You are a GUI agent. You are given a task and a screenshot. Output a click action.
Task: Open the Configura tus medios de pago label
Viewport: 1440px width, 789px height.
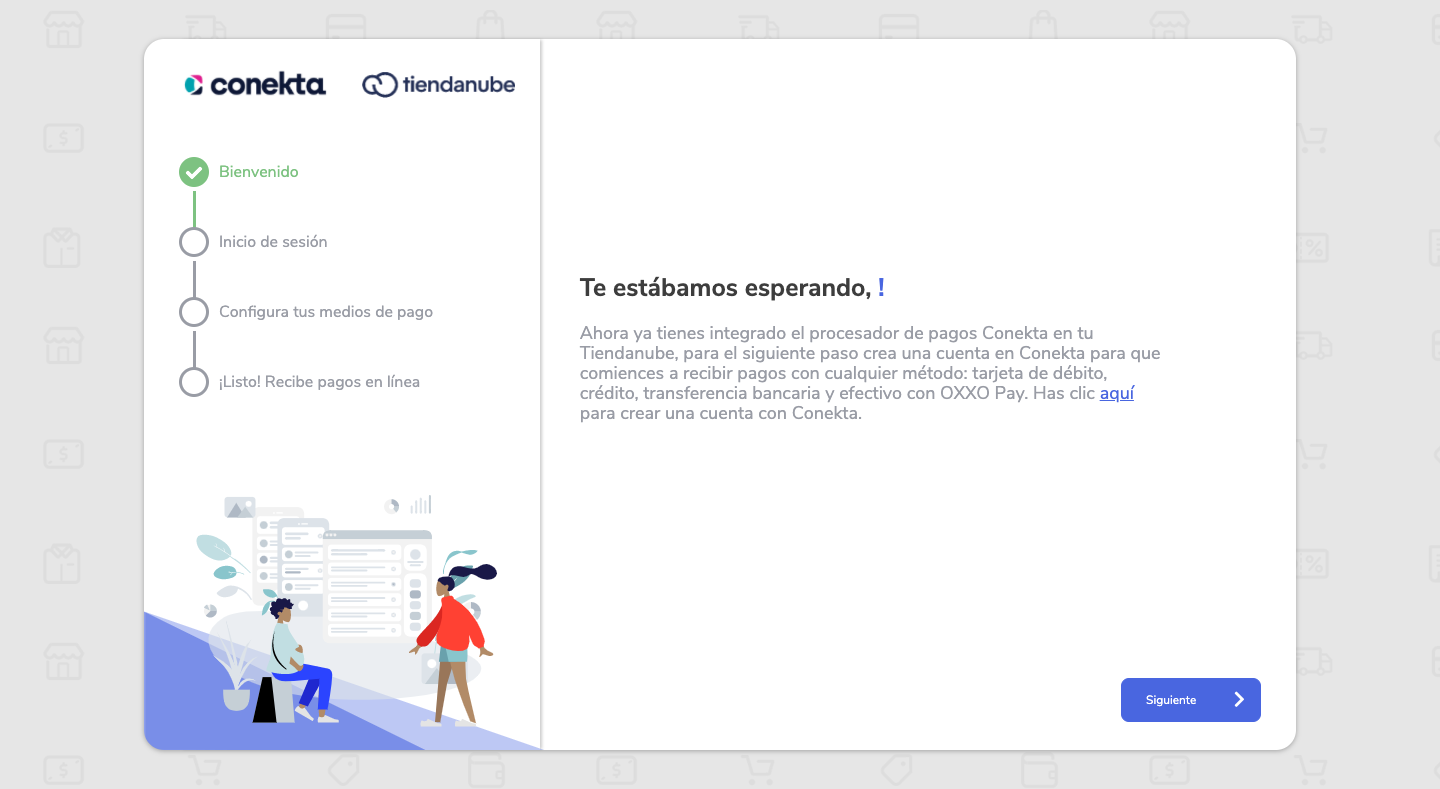pyautogui.click(x=326, y=312)
